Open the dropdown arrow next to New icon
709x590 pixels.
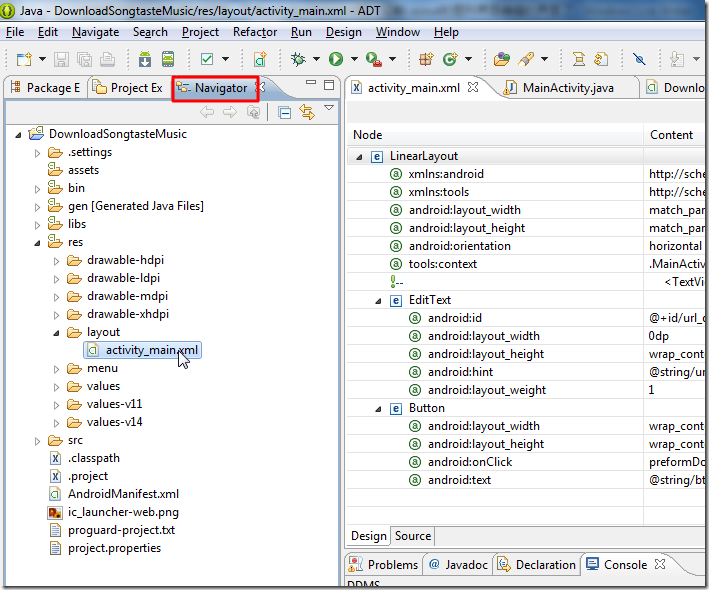point(43,59)
